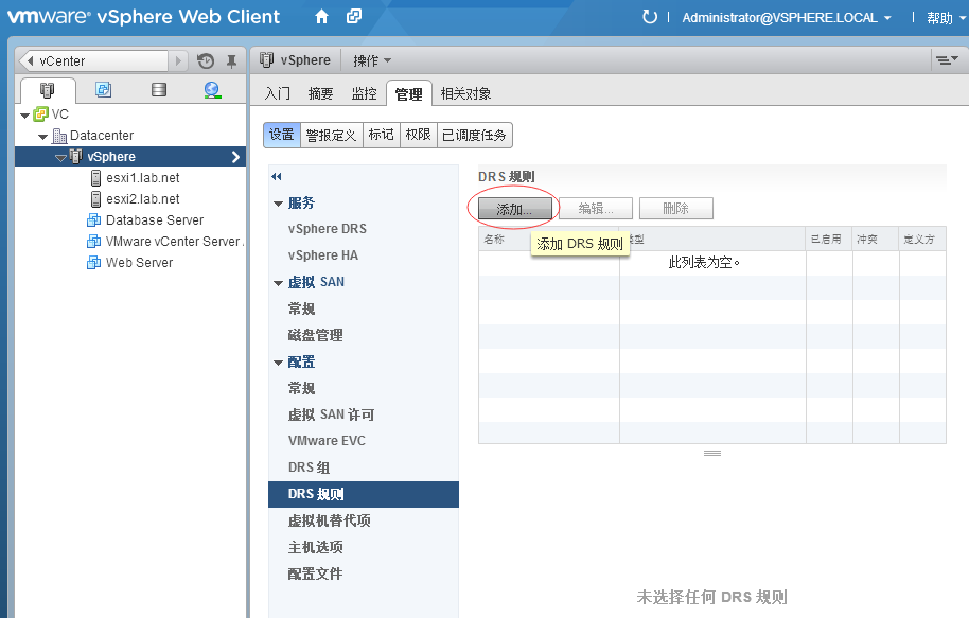Open the 监控 tab

364,94
